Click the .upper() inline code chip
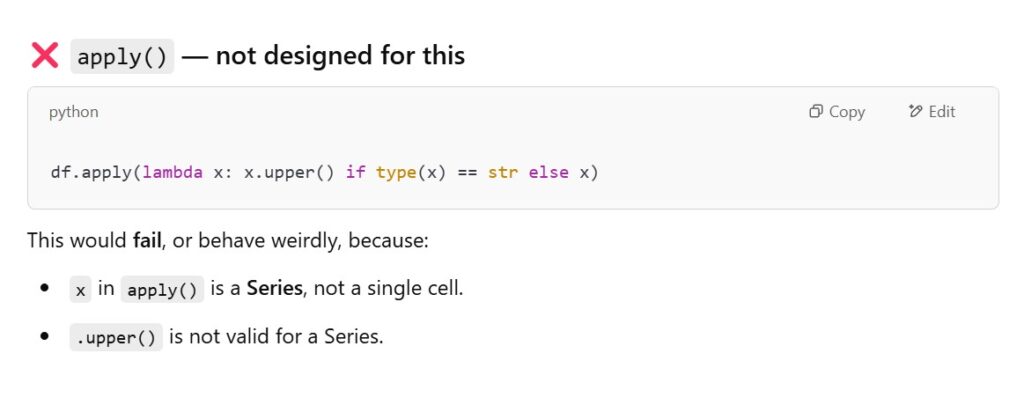 coord(115,337)
